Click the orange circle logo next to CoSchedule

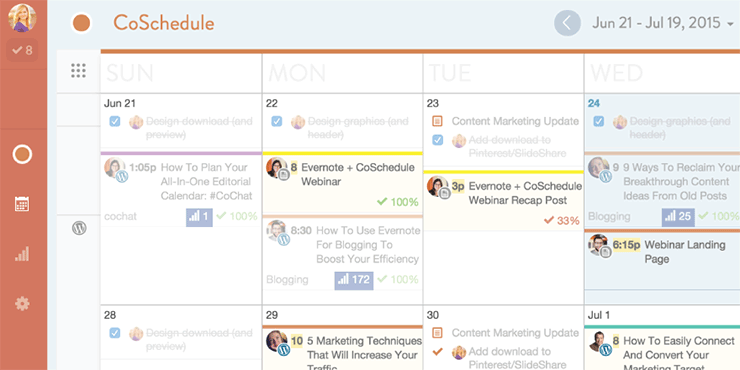(x=81, y=23)
